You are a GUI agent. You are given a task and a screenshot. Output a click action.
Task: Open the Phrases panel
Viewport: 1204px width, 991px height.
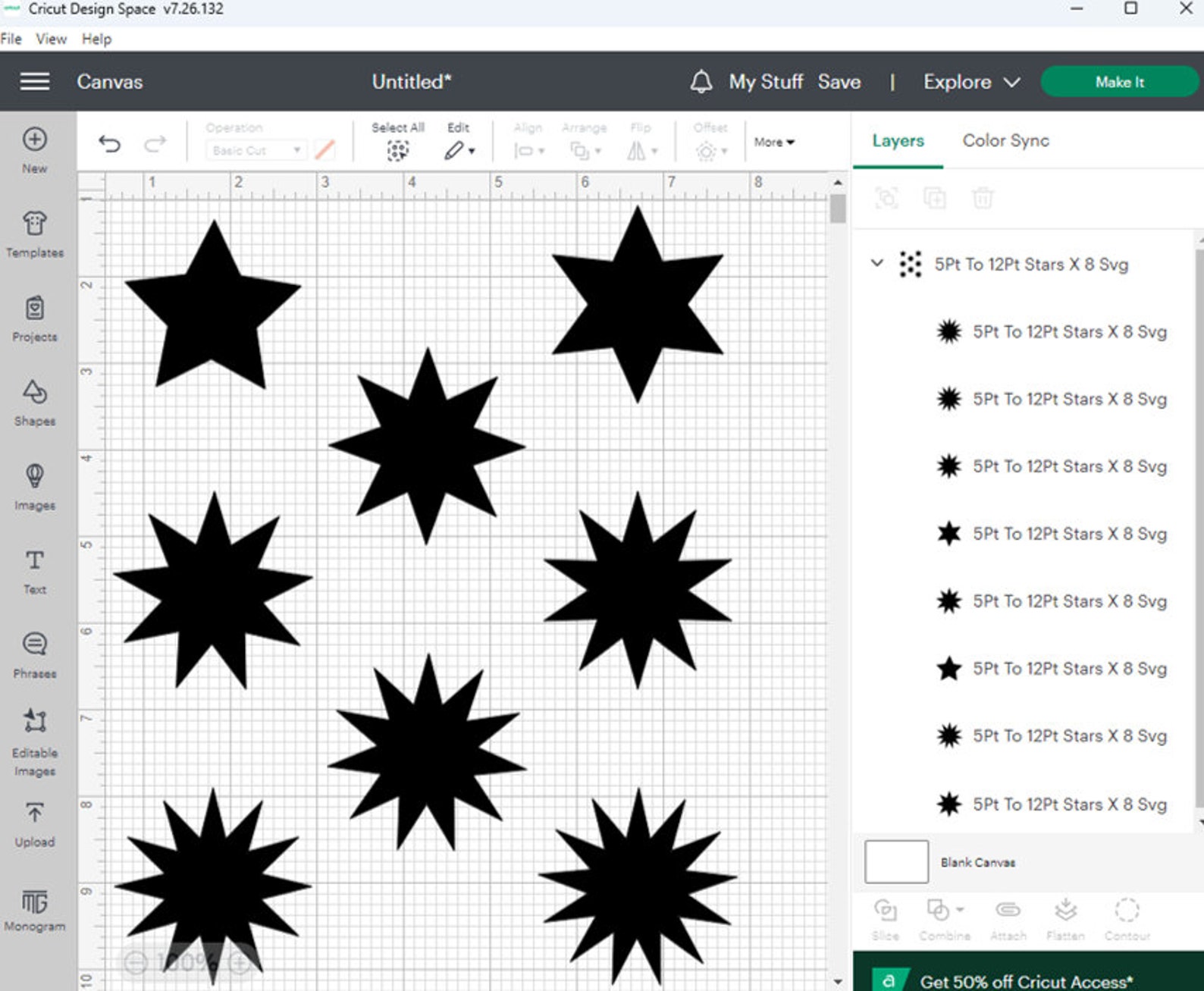point(35,655)
